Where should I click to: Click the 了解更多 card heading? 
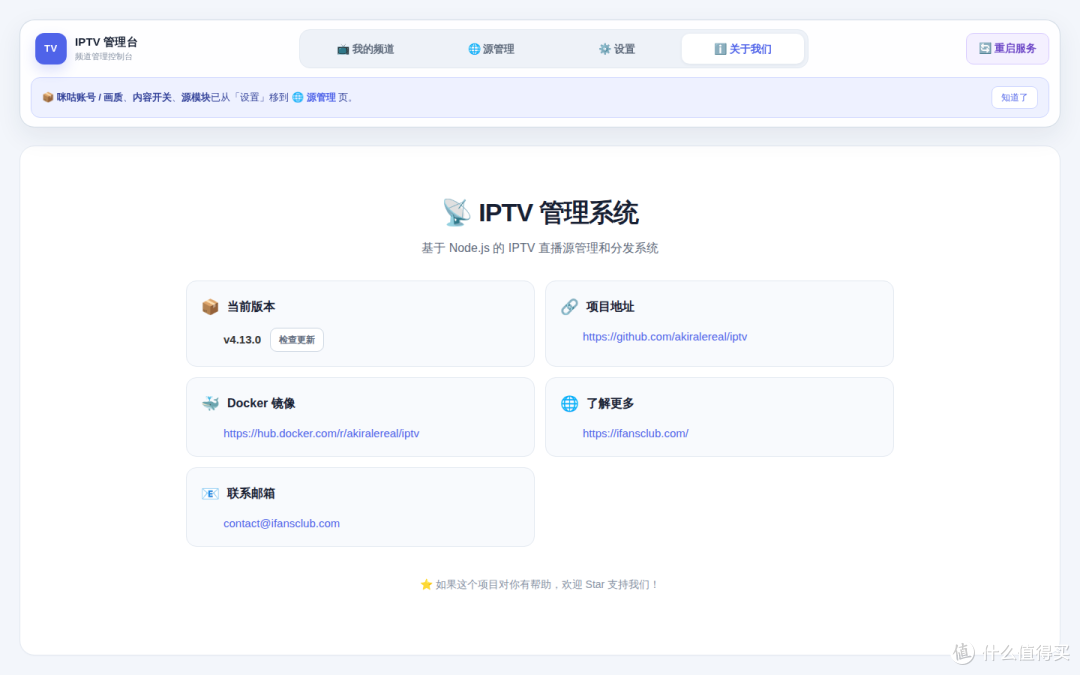point(610,403)
